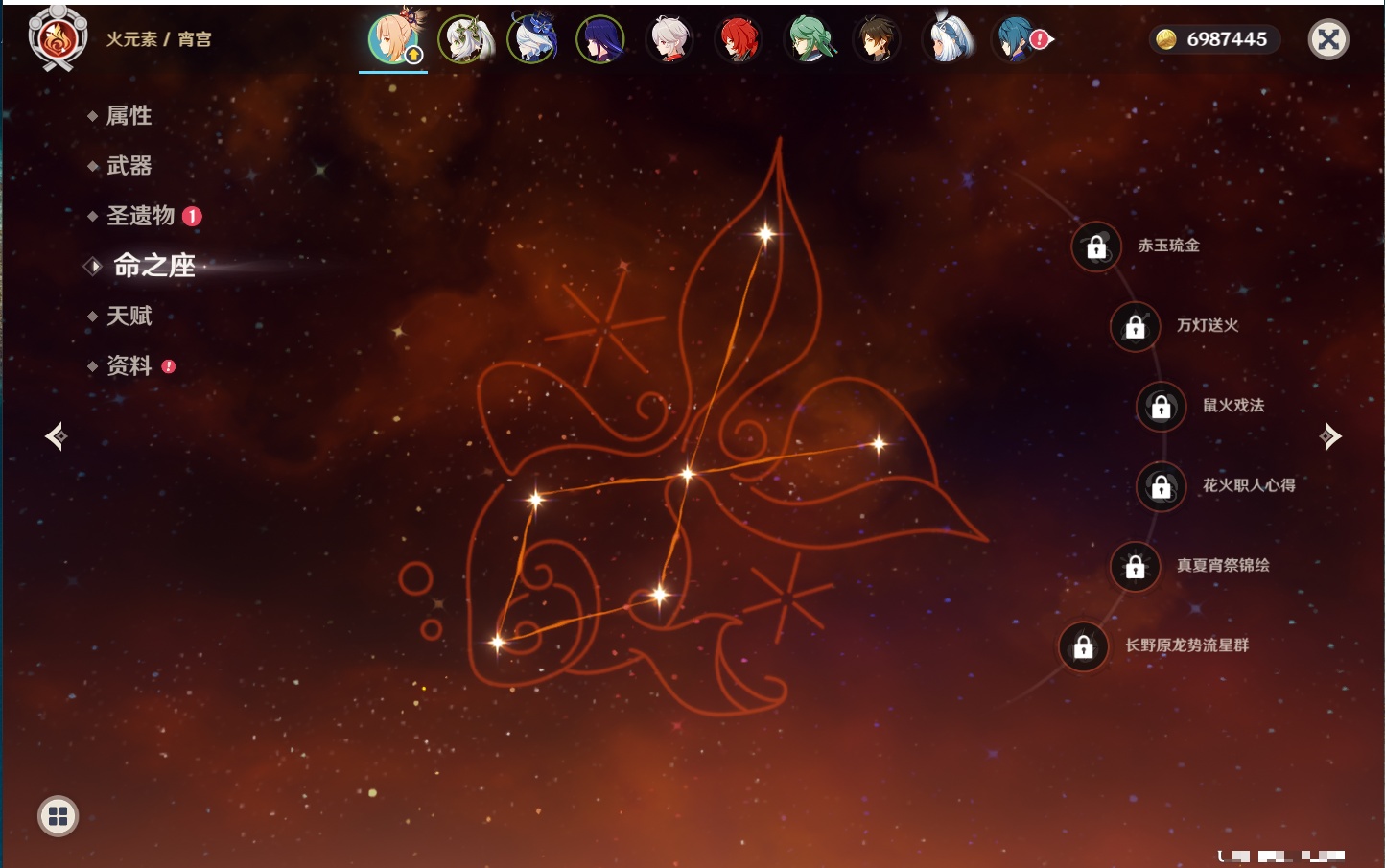The width and height of the screenshot is (1385, 868).
Task: Pick the silver-haired avatar with red collar
Action: [669, 39]
